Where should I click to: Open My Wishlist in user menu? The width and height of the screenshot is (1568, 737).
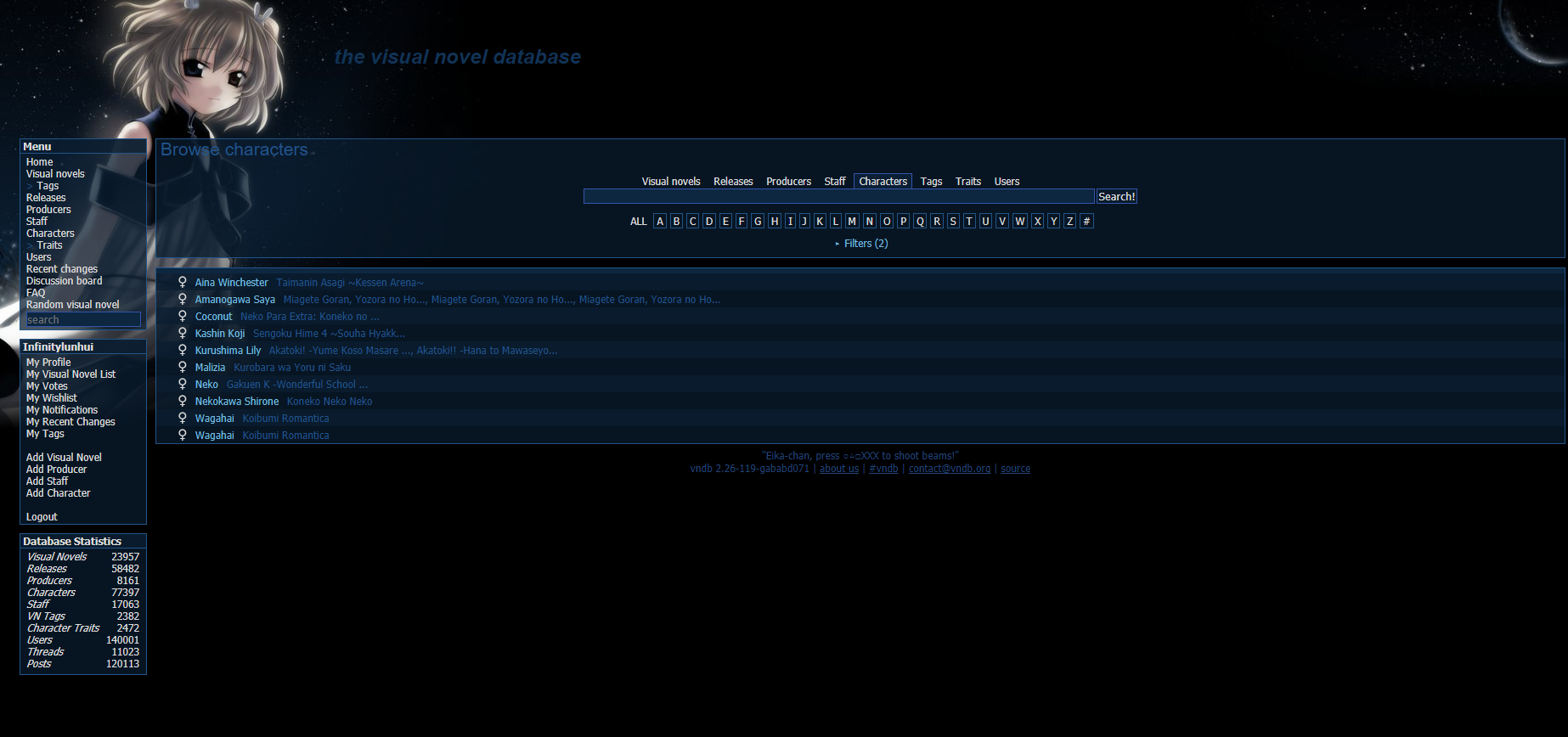coord(51,398)
